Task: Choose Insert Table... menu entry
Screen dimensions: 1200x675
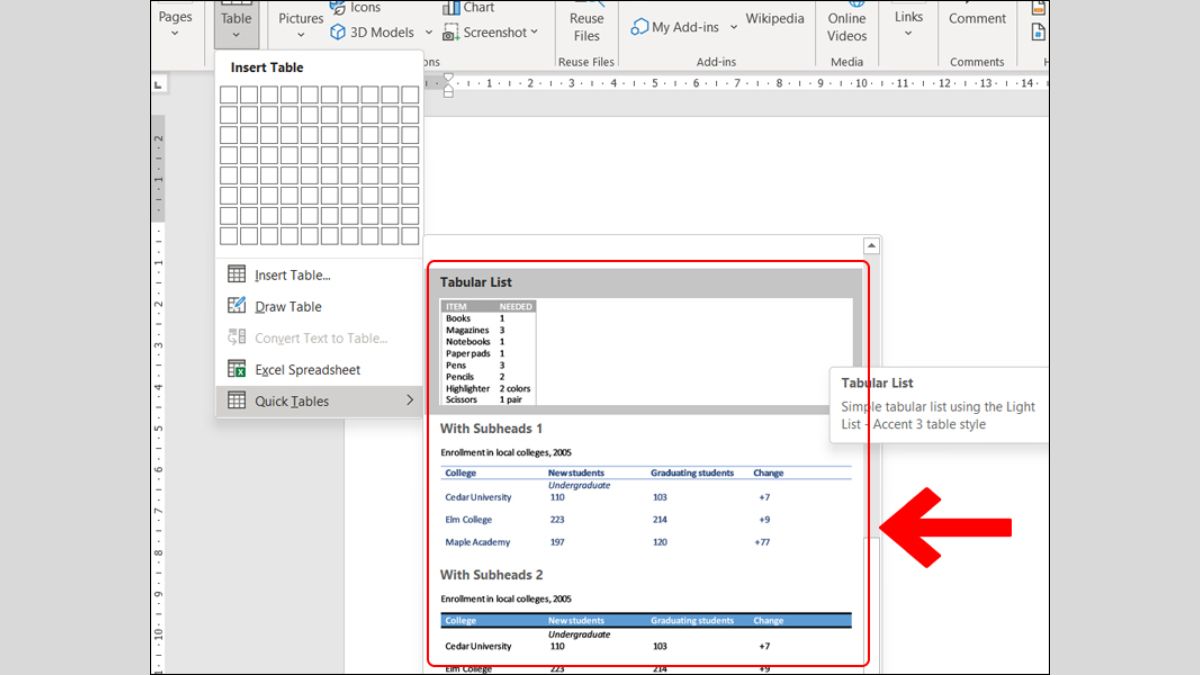Action: 292,275
